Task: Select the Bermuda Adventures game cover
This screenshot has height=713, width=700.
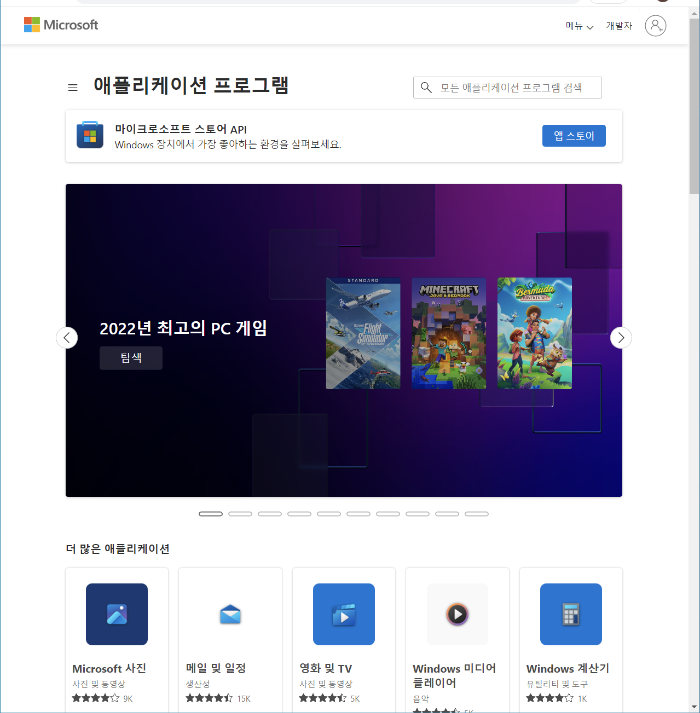Action: (x=534, y=333)
